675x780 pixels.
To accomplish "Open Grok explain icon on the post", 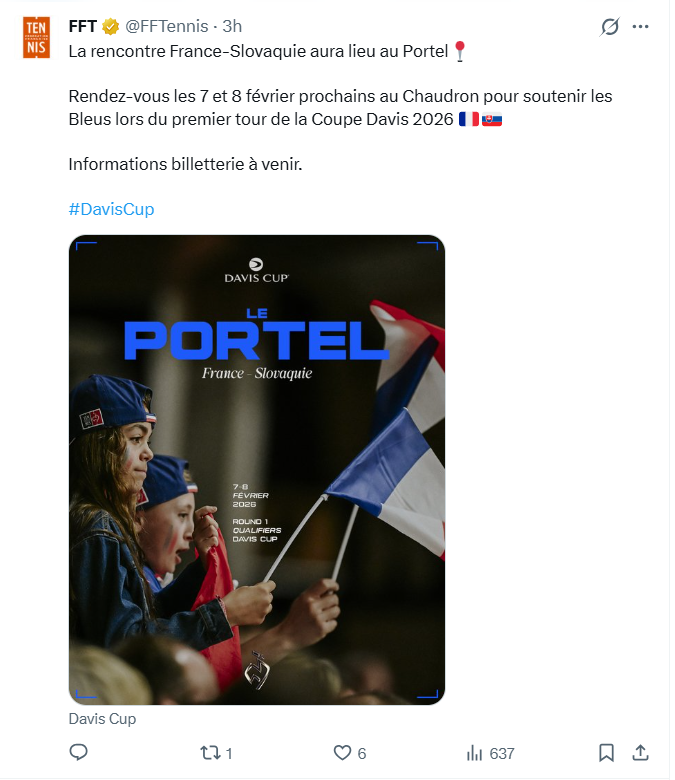I will pyautogui.click(x=609, y=27).
